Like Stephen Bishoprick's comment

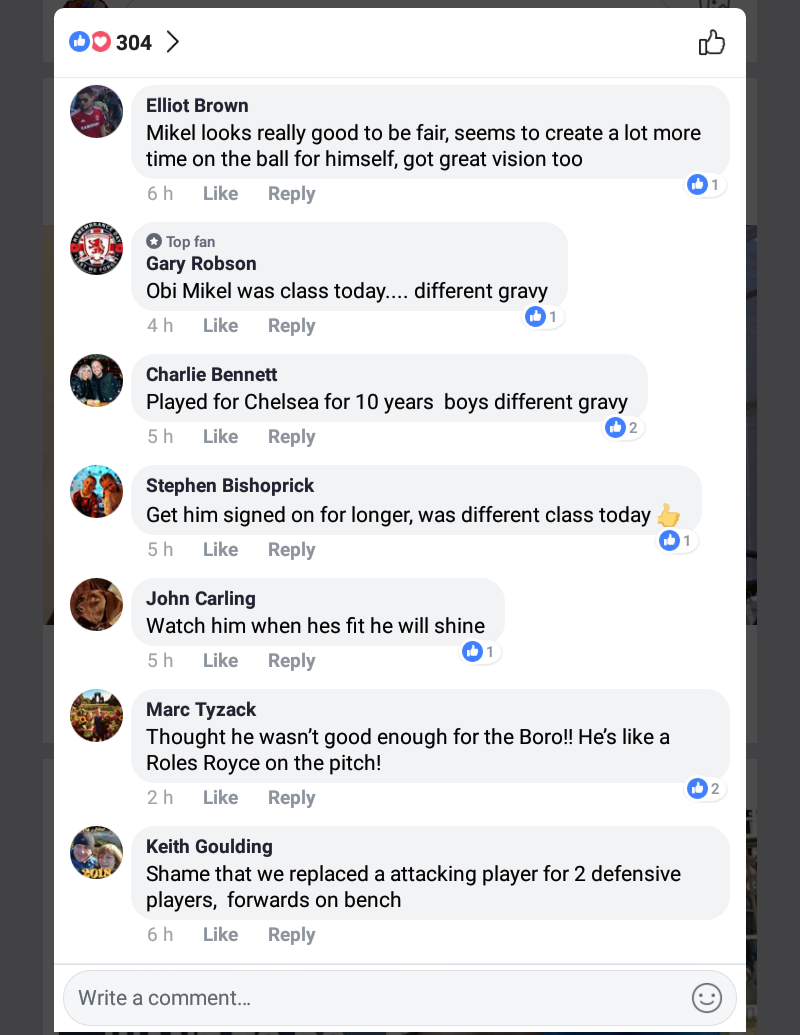(220, 550)
